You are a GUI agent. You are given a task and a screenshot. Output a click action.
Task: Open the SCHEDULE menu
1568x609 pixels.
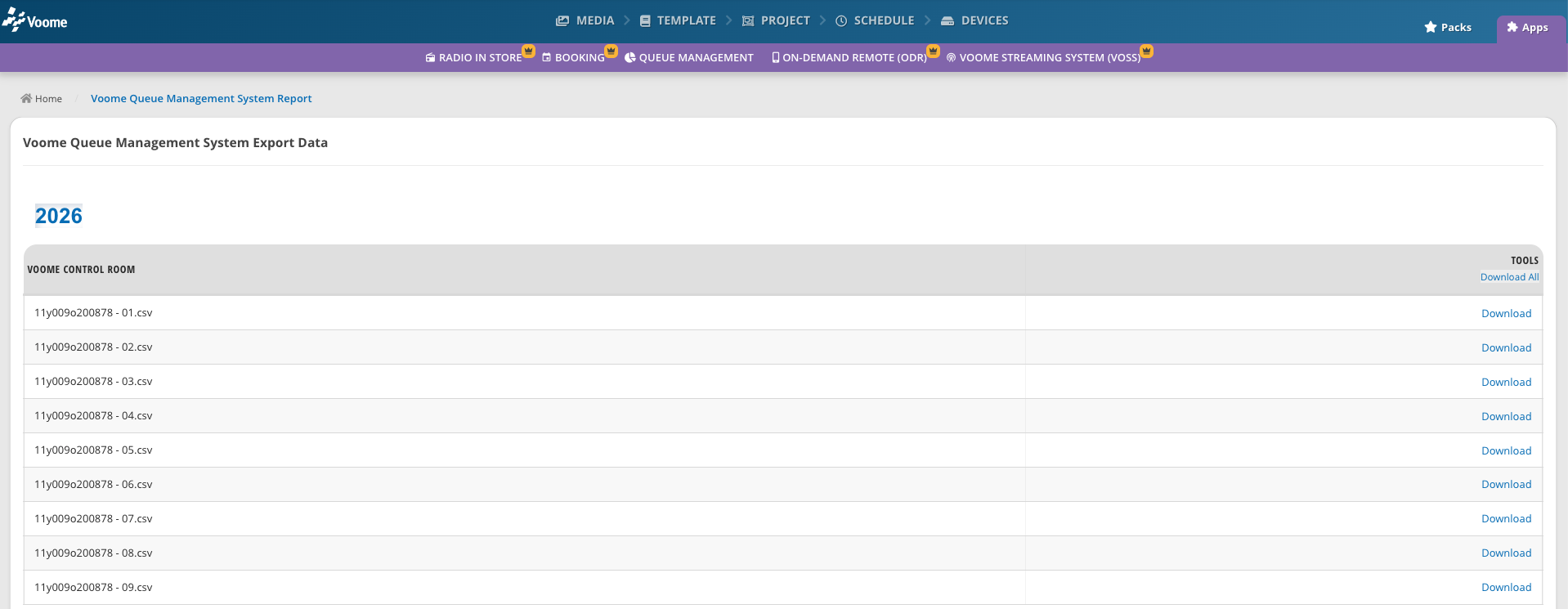coord(875,21)
